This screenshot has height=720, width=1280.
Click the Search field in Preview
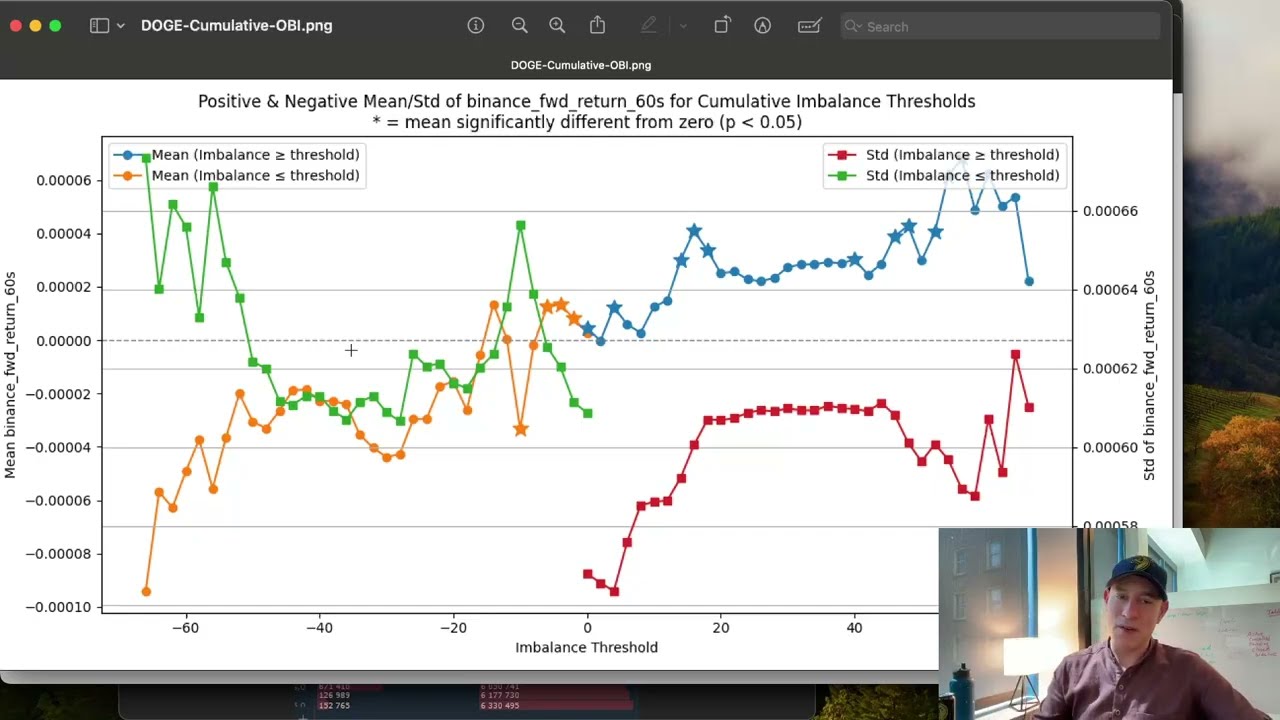tap(1000, 26)
